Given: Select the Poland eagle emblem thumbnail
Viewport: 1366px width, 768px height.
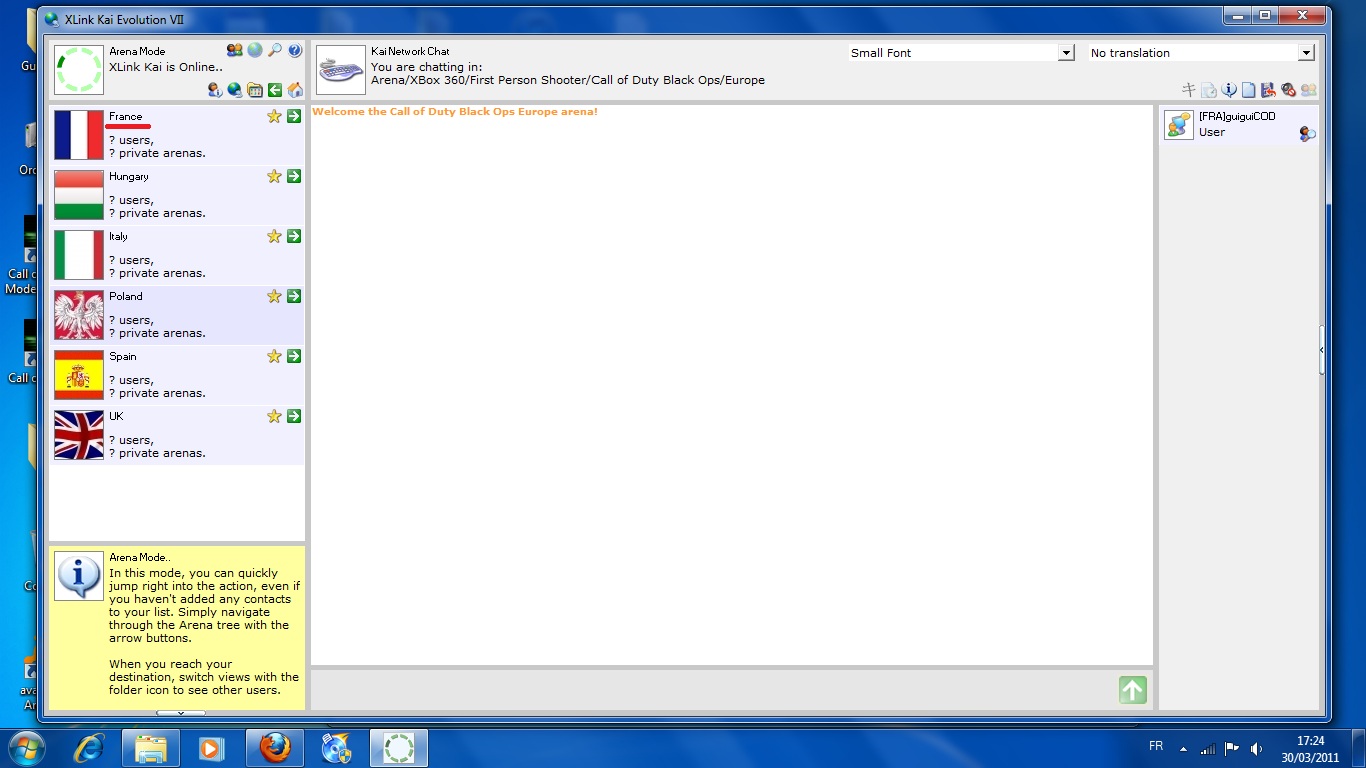Looking at the screenshot, I should click(x=79, y=315).
